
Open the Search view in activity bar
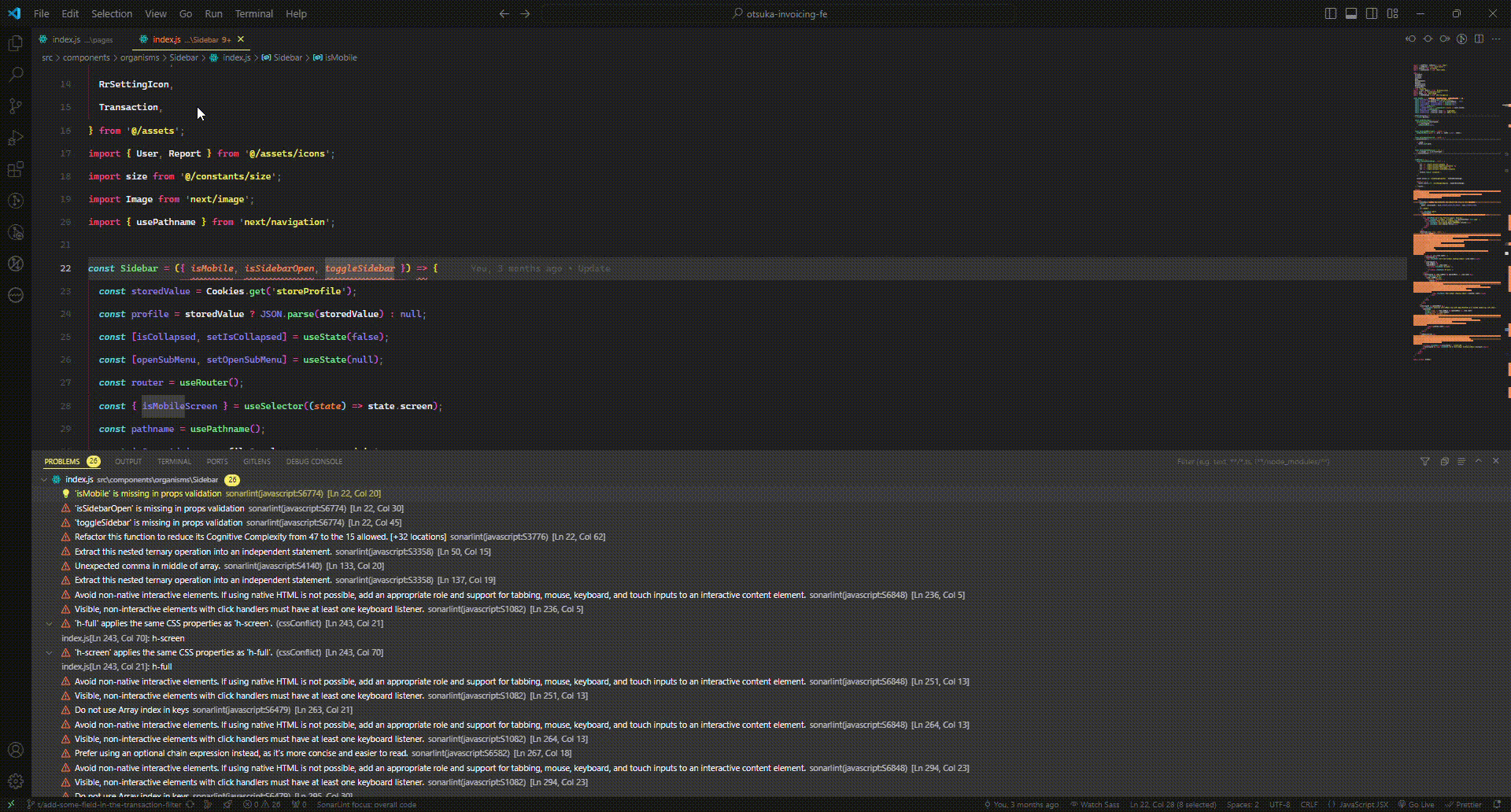click(15, 75)
